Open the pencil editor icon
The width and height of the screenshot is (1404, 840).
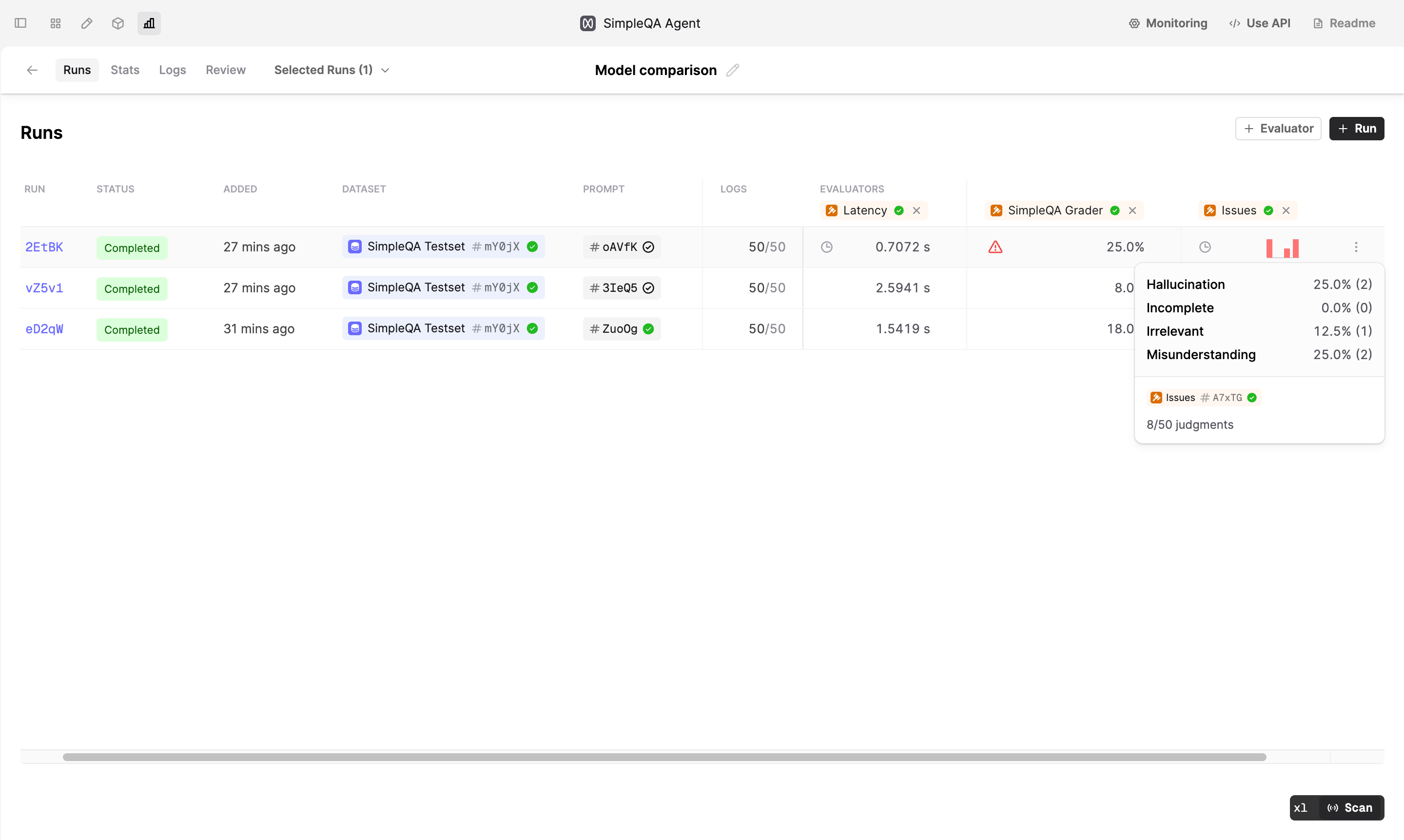(x=87, y=23)
